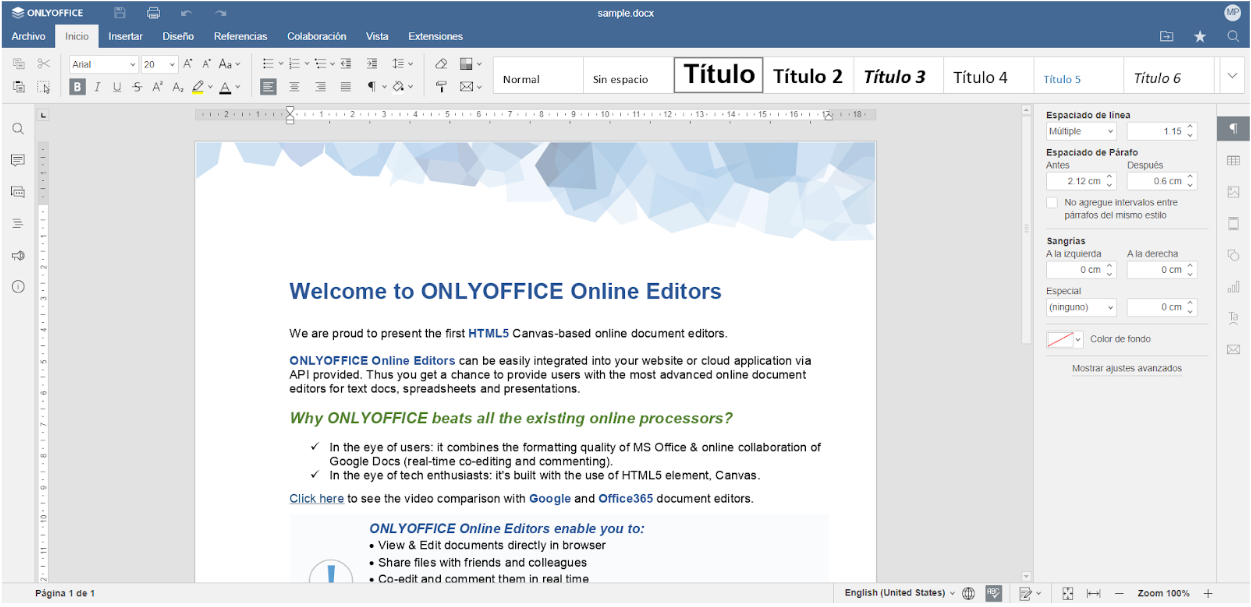
Task: Open the Table settings panel
Action: pyautogui.click(x=1233, y=160)
